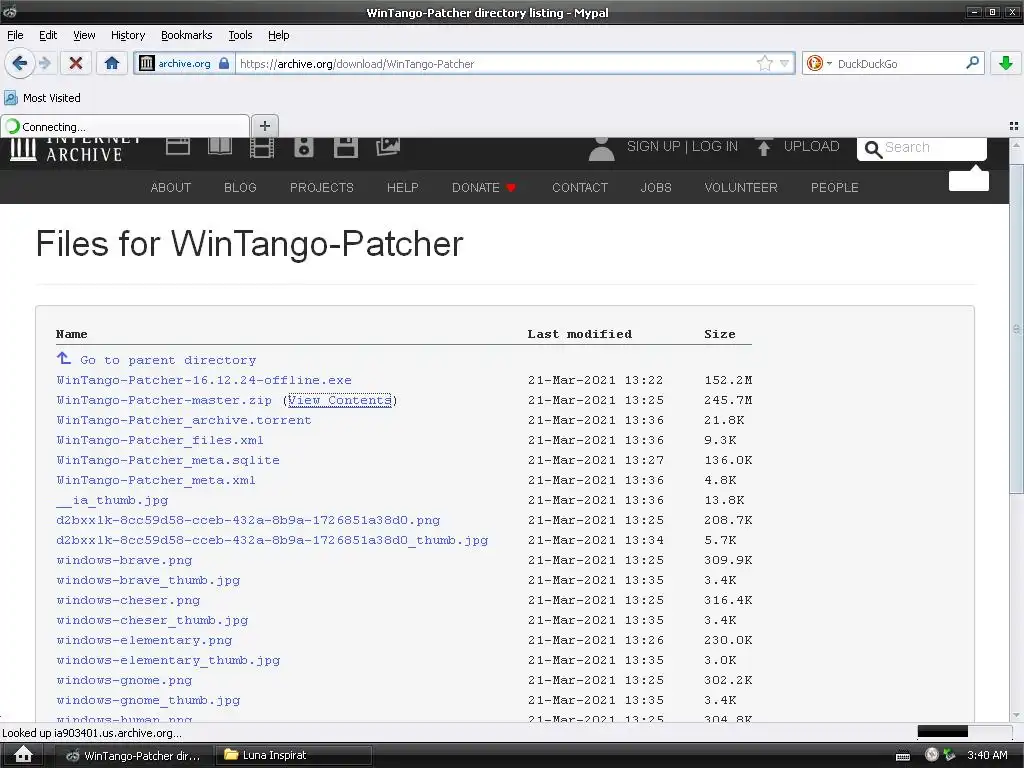
Task: Open the VOLUNTEER navigation link
Action: tap(741, 187)
